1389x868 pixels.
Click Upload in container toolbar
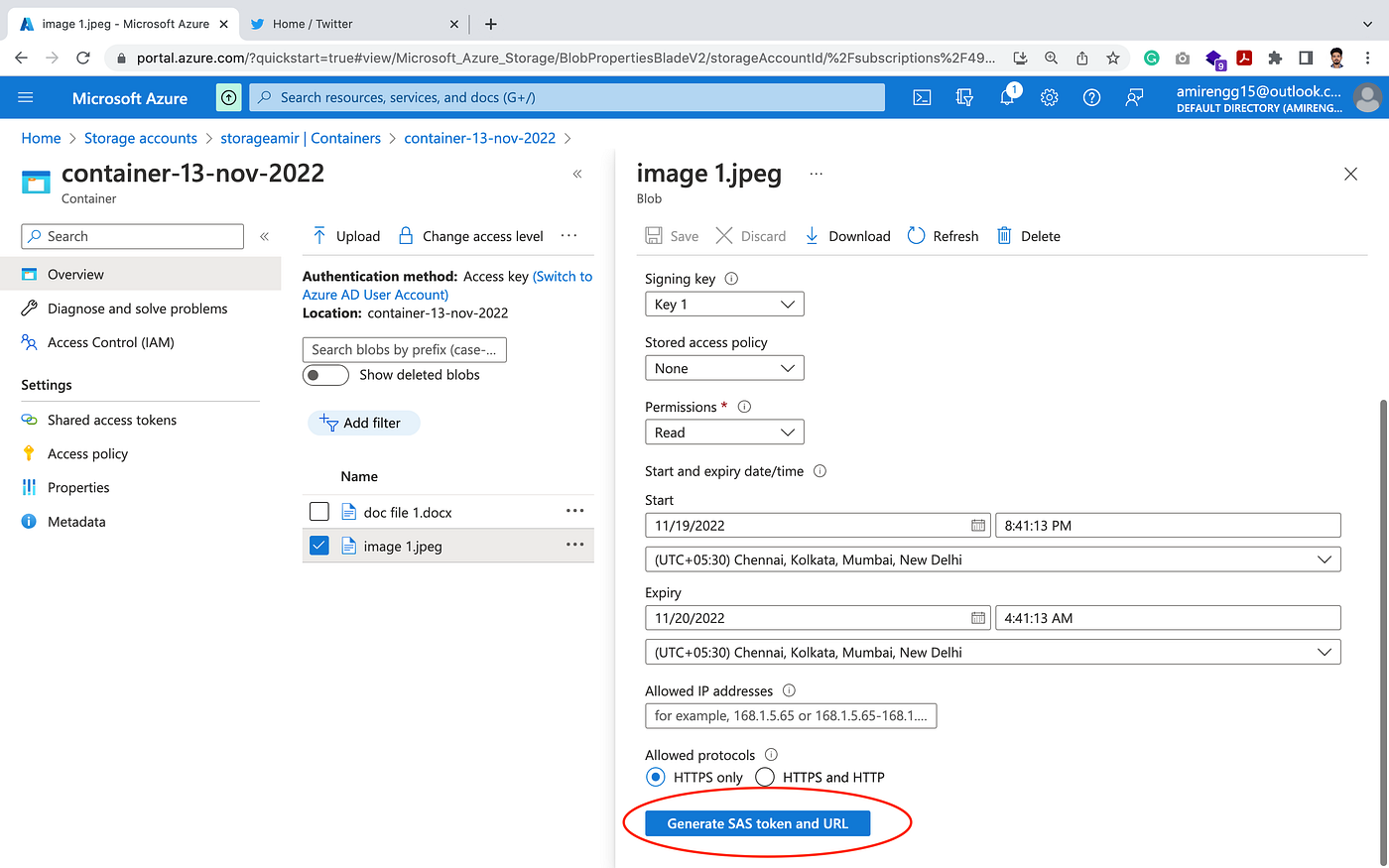(x=346, y=236)
